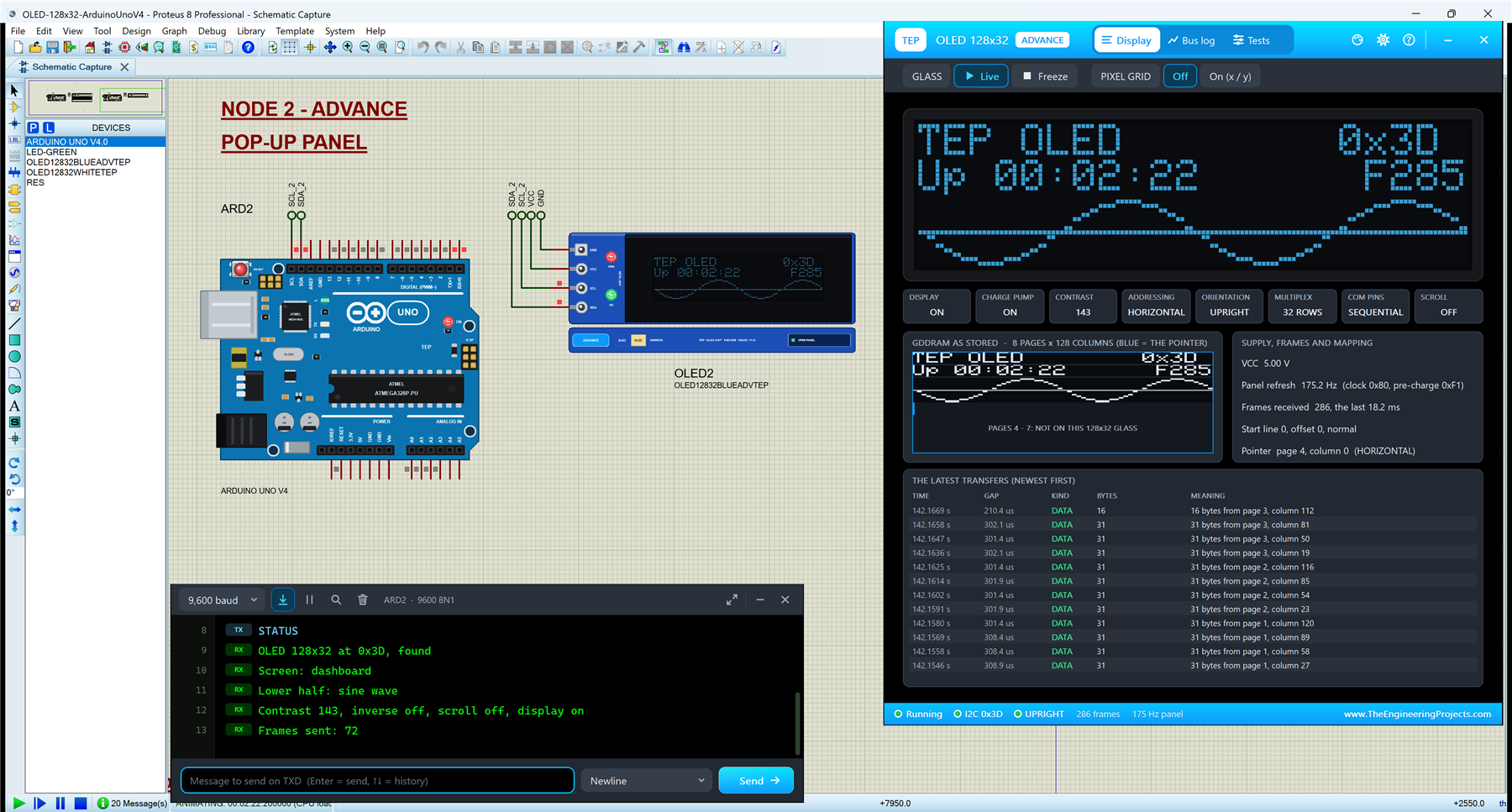This screenshot has width=1512, height=812.
Task: Open the gear settings in OLED panel
Action: coord(1383,40)
